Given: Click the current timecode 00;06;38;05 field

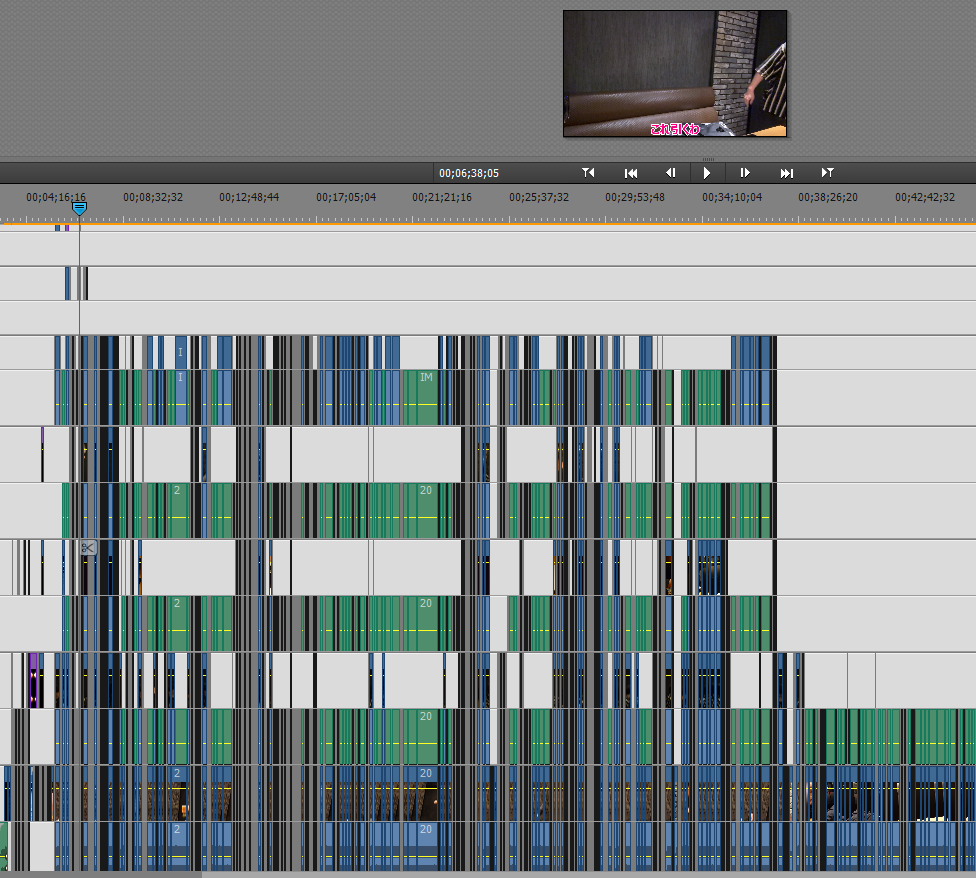Looking at the screenshot, I should 469,173.
